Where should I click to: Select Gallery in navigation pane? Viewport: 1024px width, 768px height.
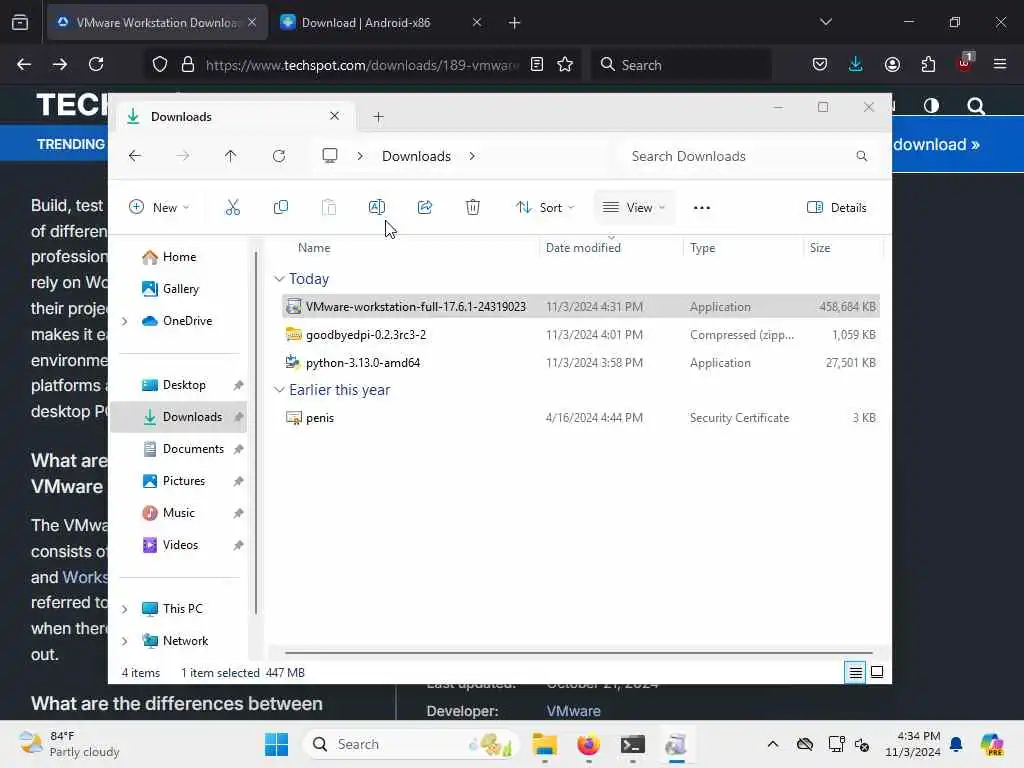[178, 289]
